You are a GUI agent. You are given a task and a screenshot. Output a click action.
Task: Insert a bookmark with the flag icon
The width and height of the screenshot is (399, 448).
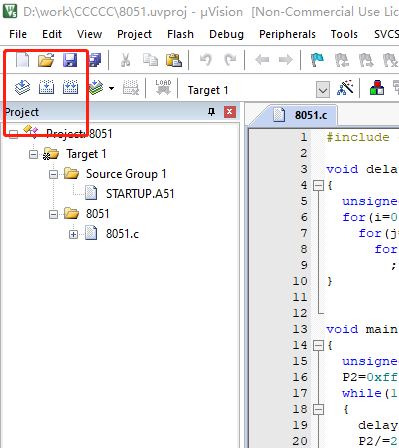click(x=317, y=60)
